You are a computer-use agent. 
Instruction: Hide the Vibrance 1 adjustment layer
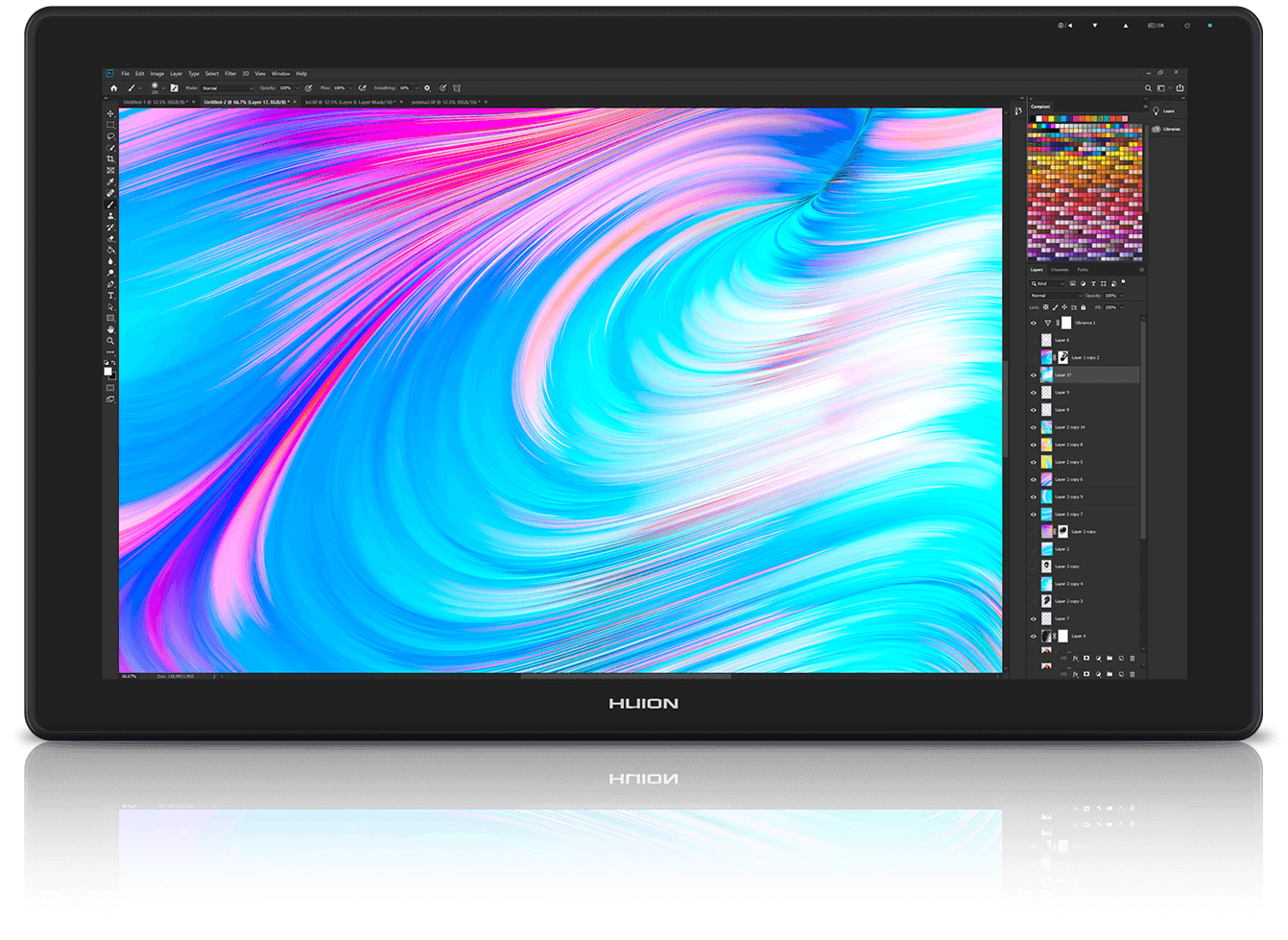1034,324
